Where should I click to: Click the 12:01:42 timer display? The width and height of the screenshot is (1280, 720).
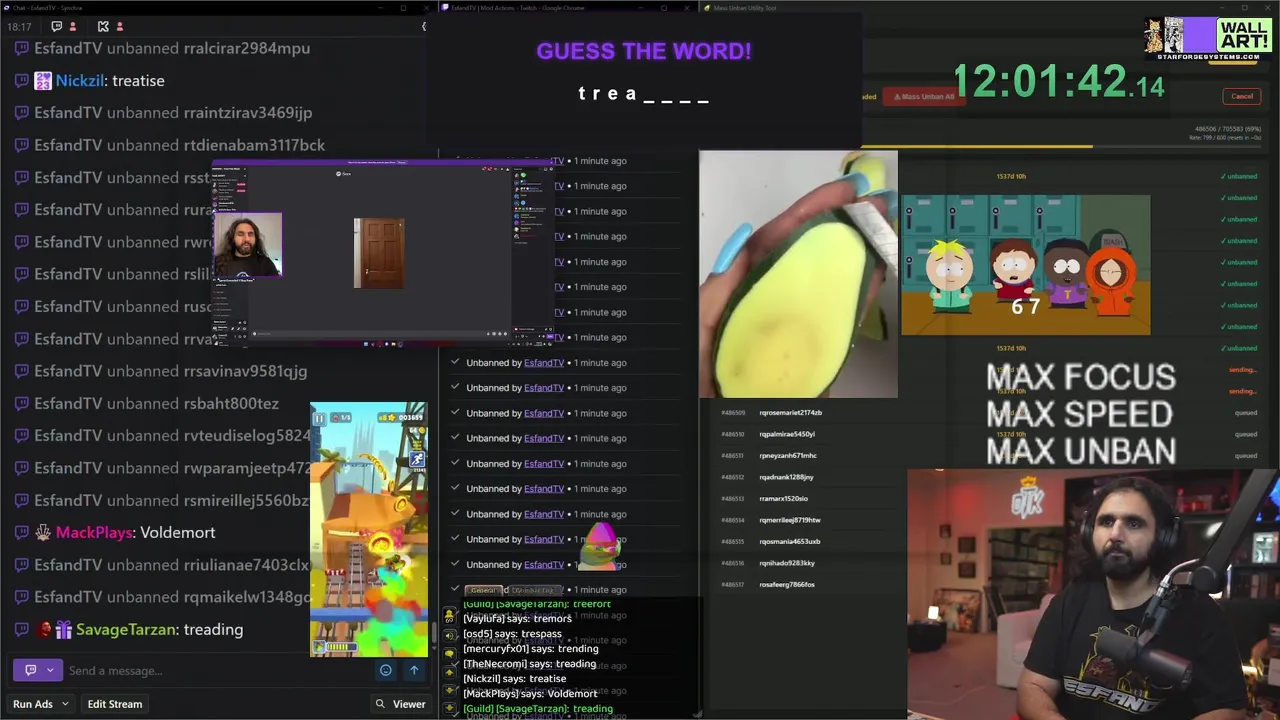click(x=1058, y=82)
